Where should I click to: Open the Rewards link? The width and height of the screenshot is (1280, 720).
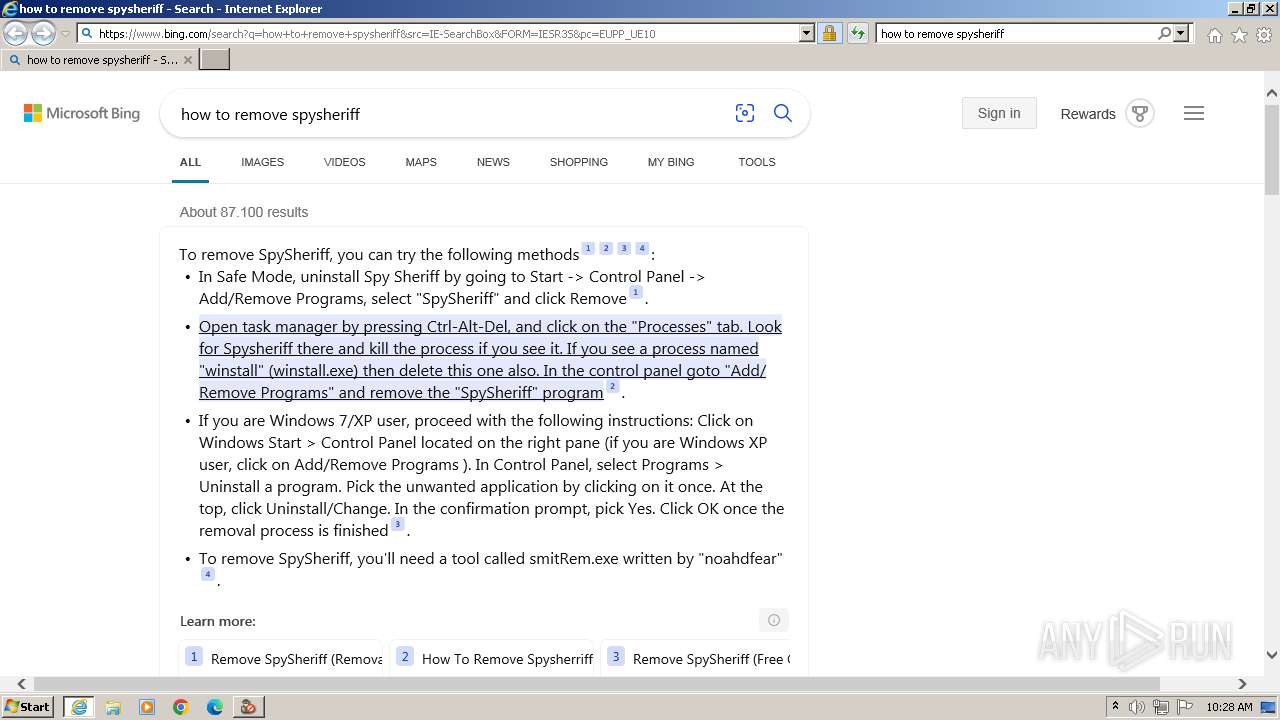coord(1088,114)
